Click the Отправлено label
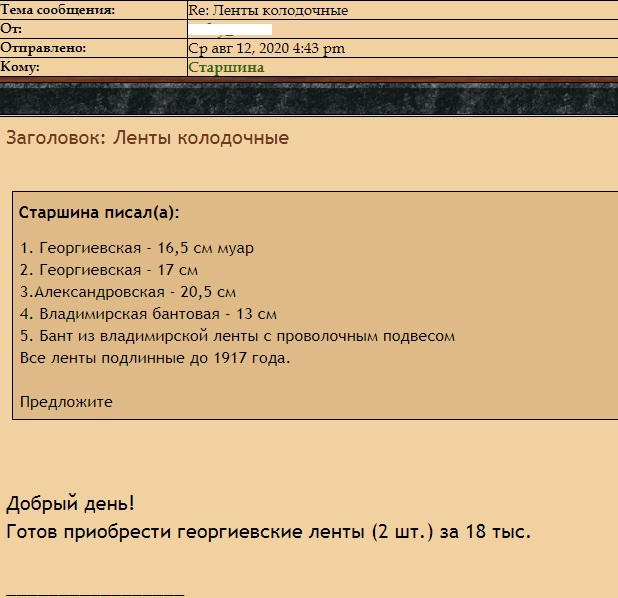 point(44,48)
